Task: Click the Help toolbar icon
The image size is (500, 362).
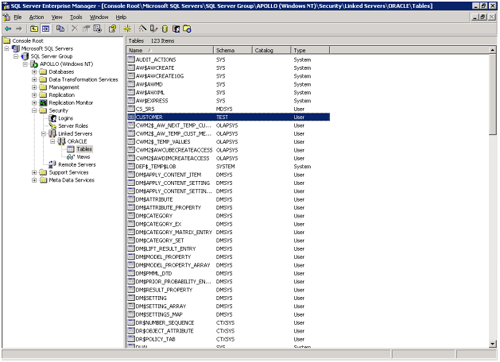Action: tap(112, 29)
